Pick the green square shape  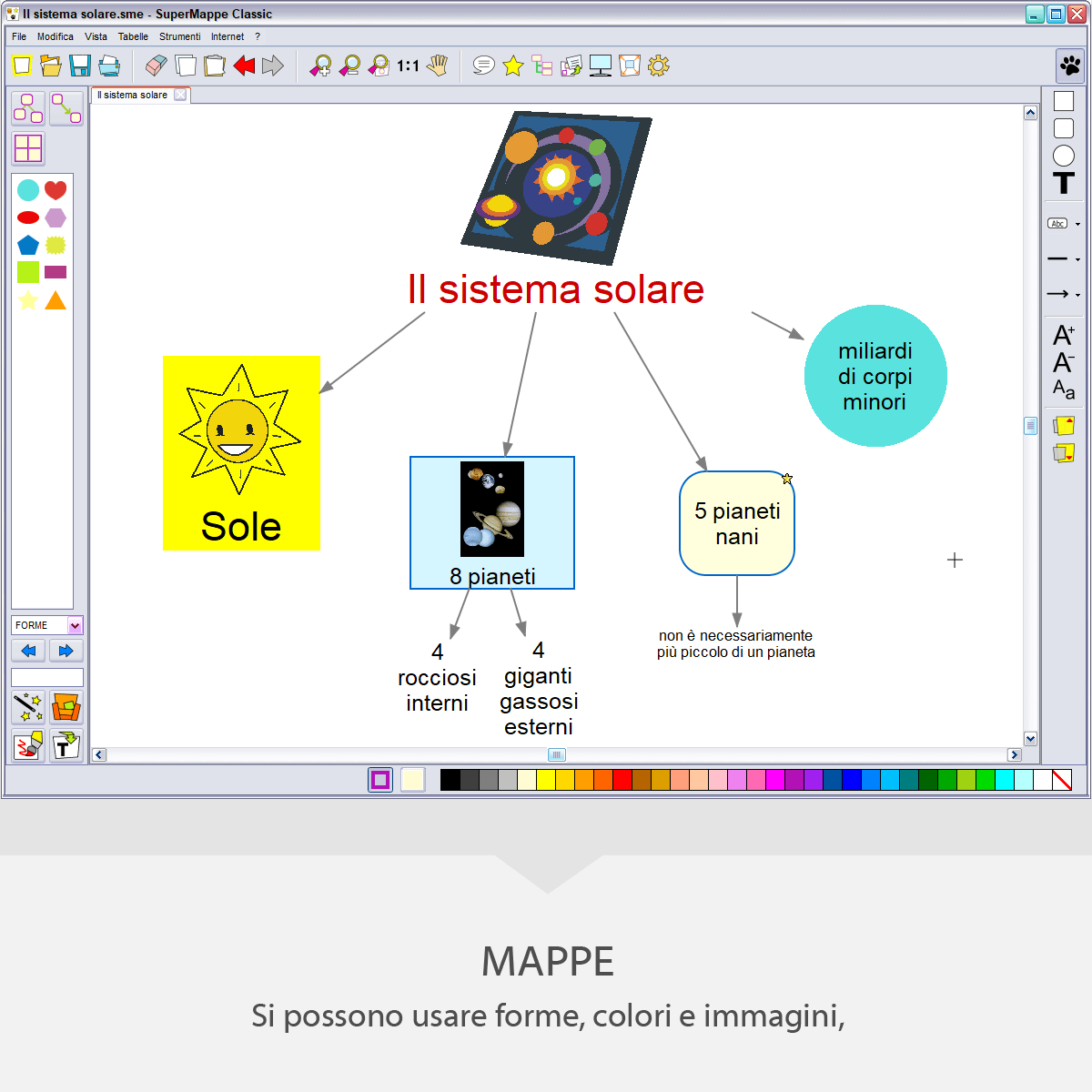click(28, 272)
